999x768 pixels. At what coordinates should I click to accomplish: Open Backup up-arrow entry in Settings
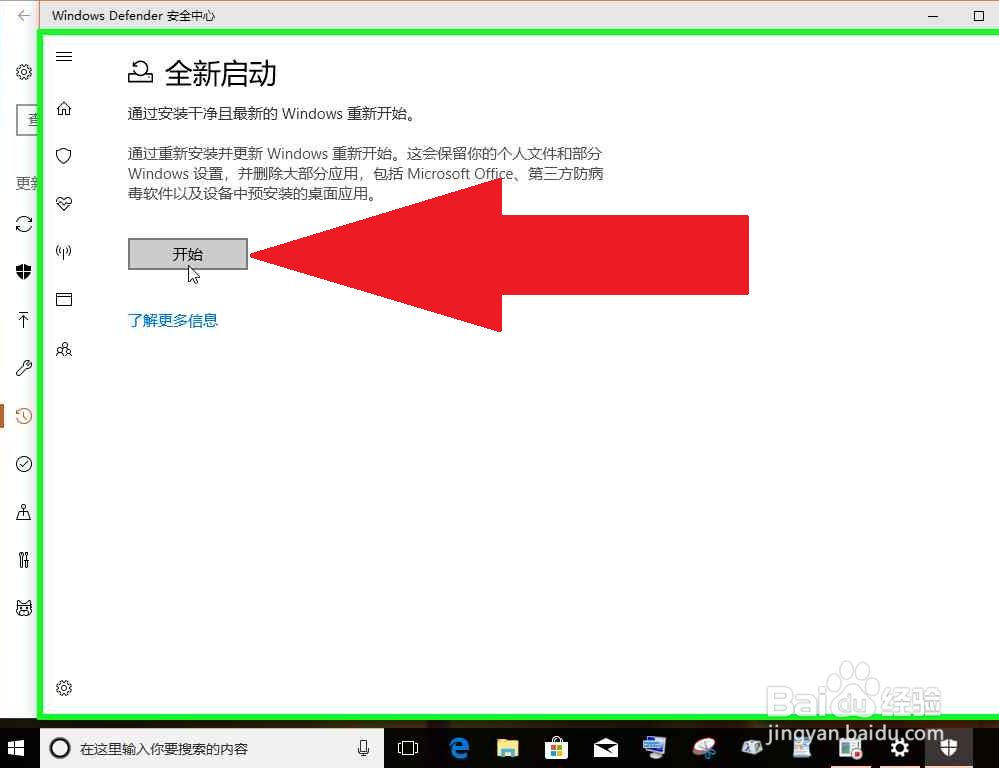tap(24, 320)
